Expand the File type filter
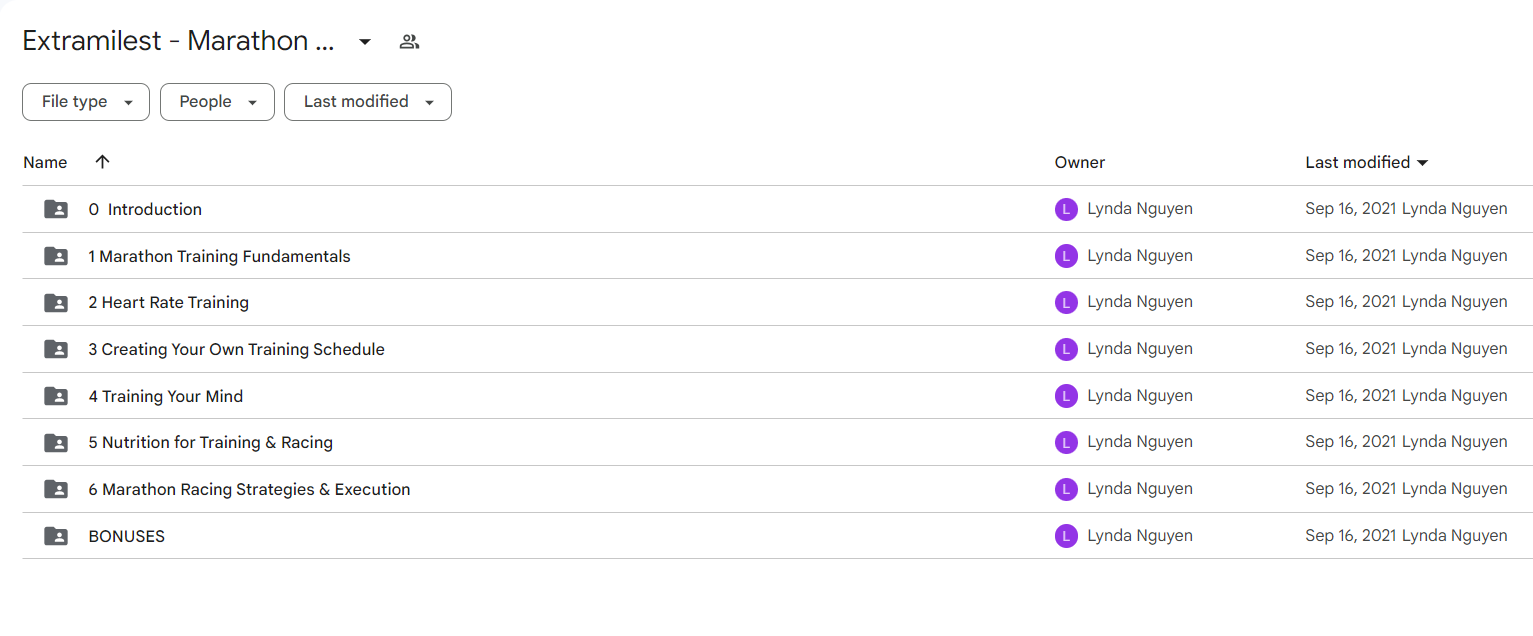Viewport: 1533px width, 636px height. (86, 102)
